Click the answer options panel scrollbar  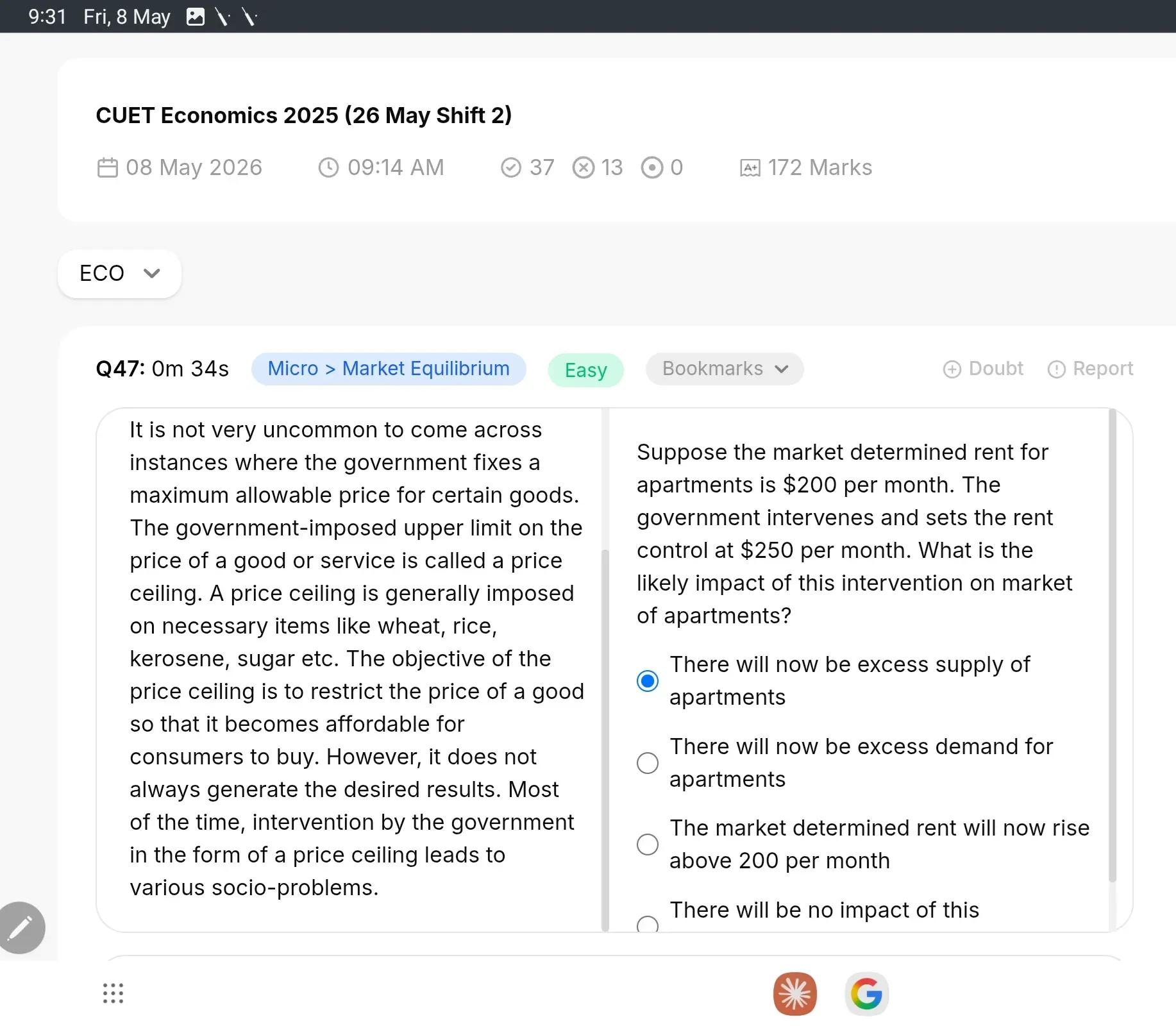(1113, 645)
